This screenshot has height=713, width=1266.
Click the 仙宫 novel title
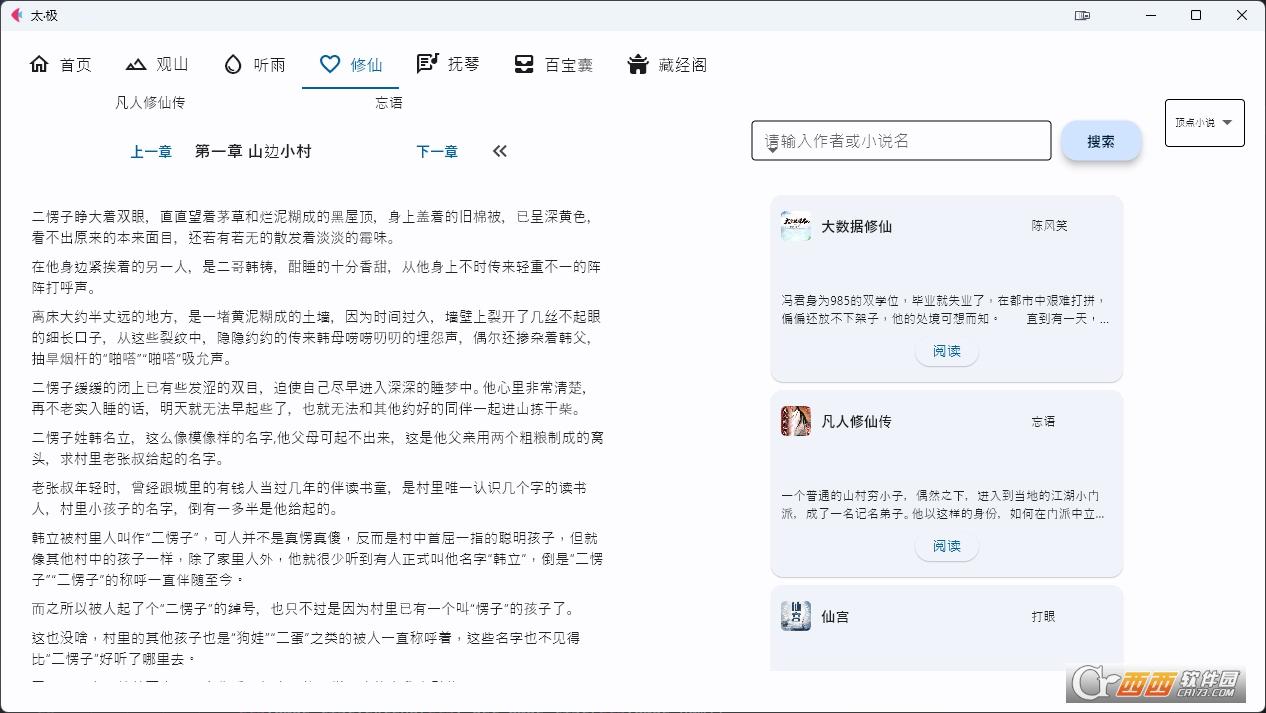[x=835, y=617]
